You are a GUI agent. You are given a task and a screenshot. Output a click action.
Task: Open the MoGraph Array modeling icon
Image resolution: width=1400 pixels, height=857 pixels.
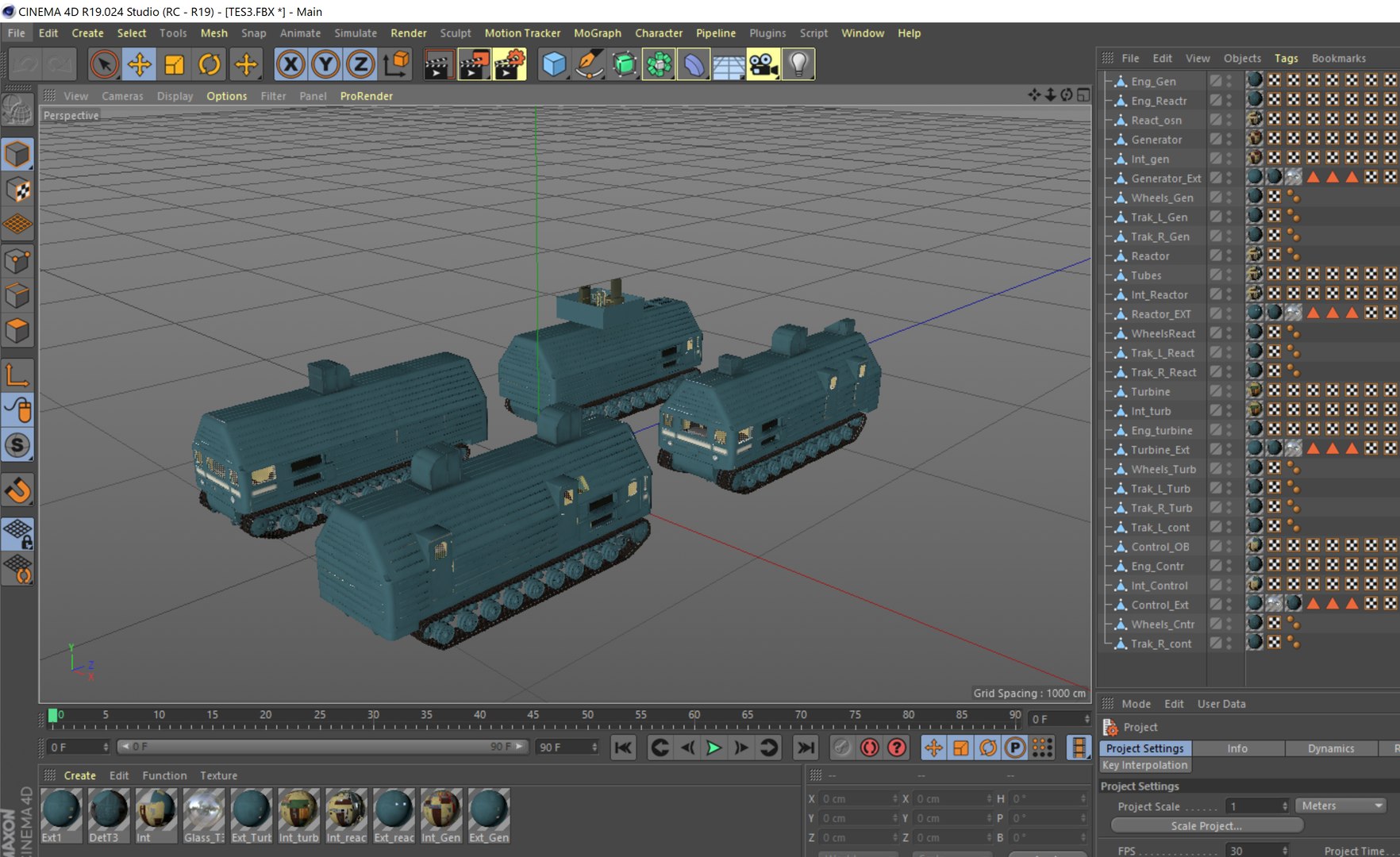(x=659, y=64)
